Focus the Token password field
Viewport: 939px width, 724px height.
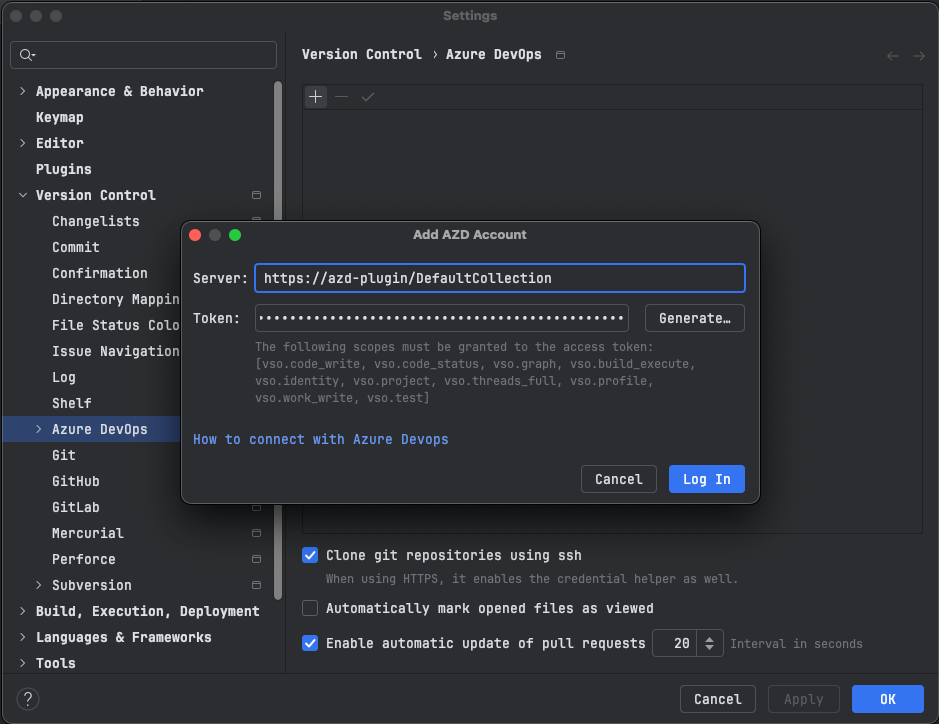tap(442, 318)
